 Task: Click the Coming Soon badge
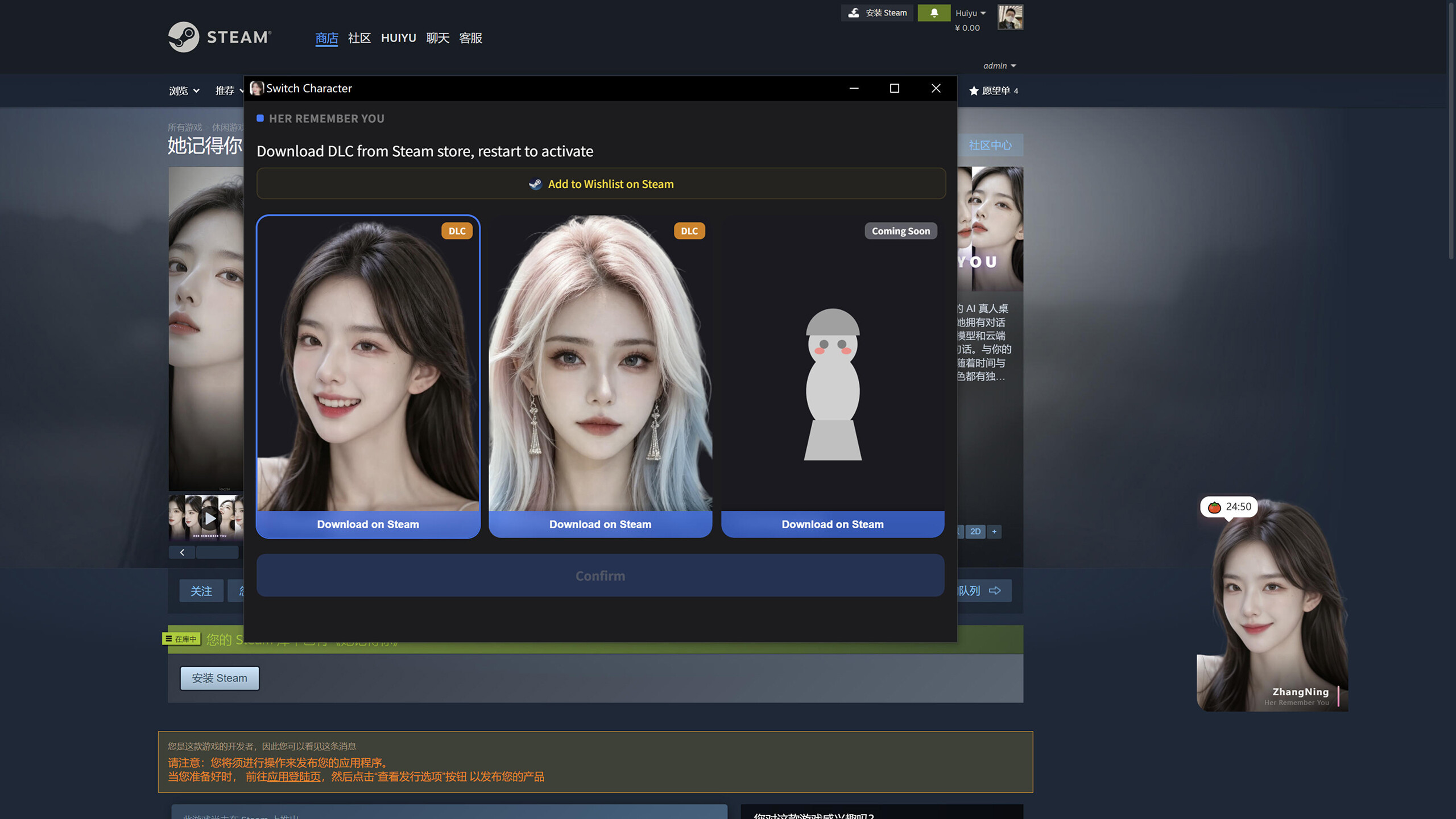point(901,231)
